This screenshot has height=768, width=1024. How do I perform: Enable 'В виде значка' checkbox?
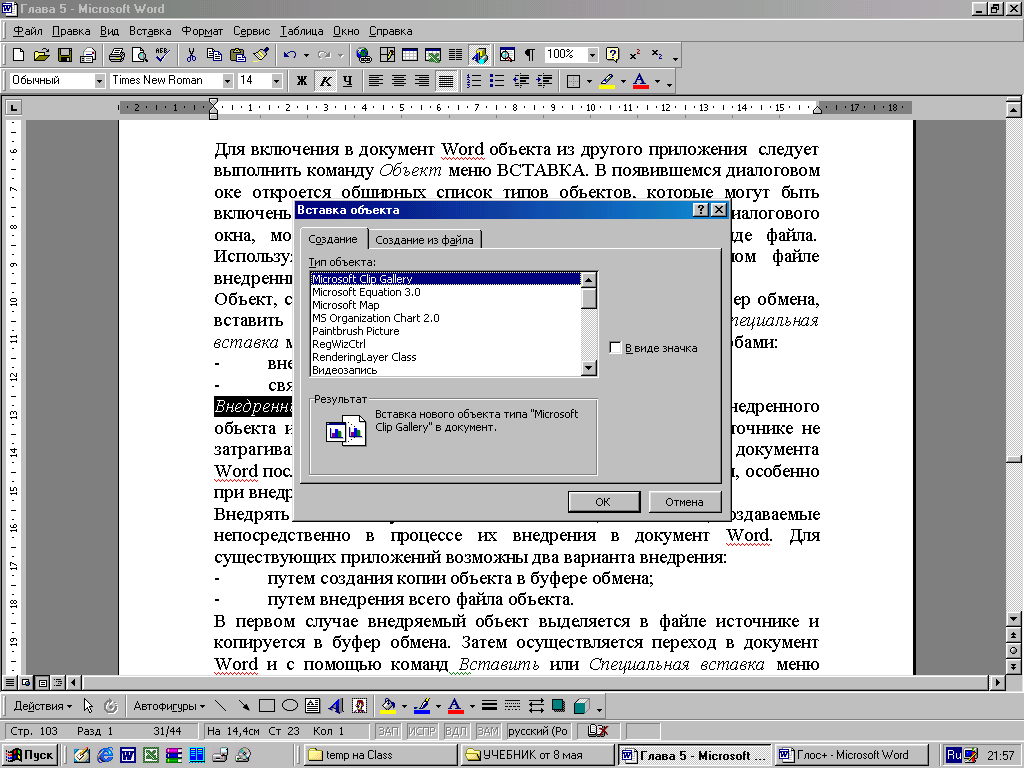tap(615, 347)
